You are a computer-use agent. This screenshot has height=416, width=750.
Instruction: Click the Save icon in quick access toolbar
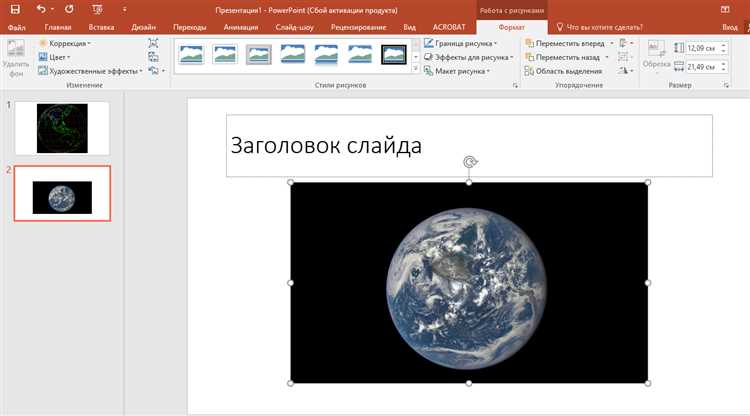click(x=17, y=8)
